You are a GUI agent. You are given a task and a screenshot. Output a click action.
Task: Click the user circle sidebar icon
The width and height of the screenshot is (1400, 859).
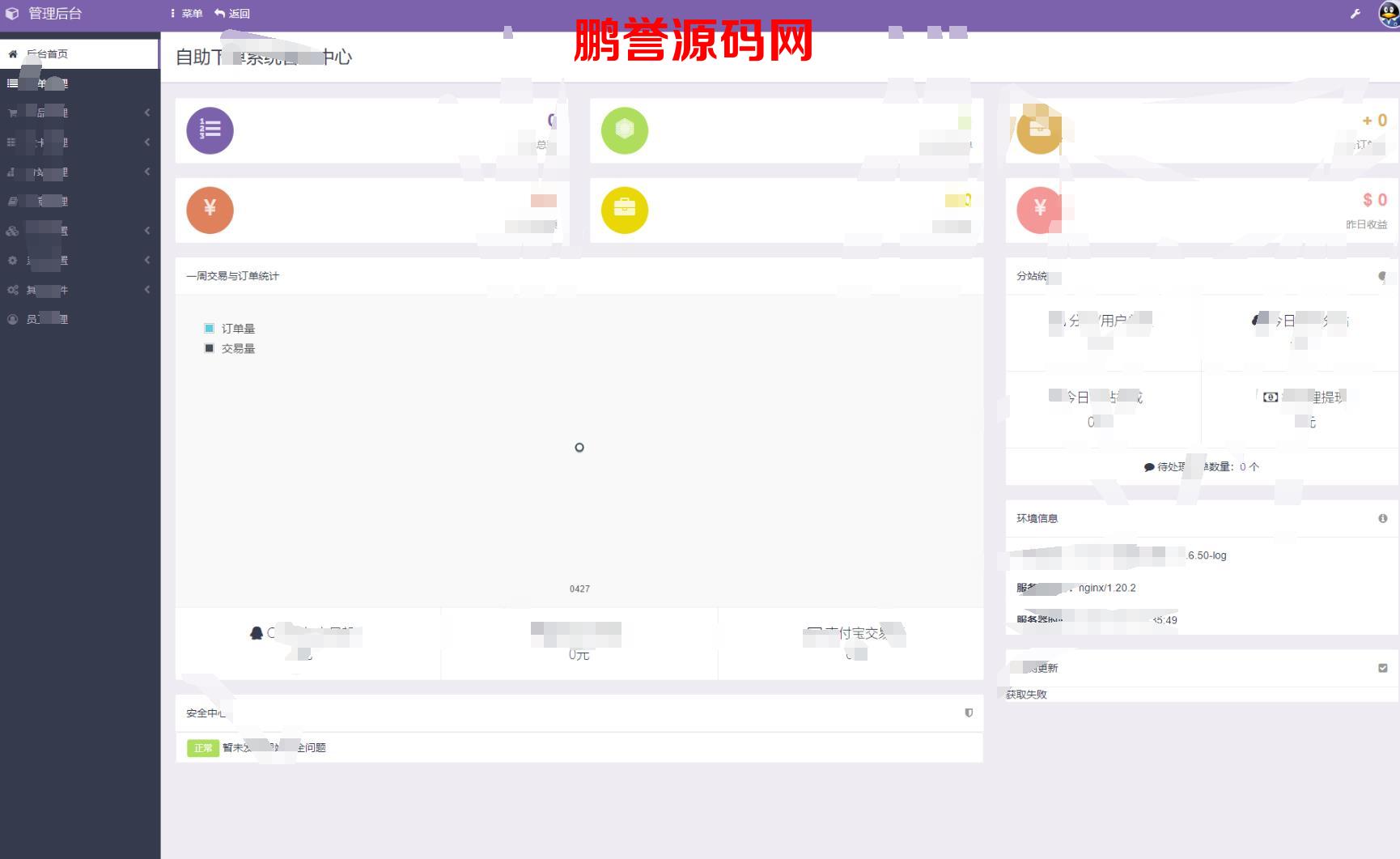(x=12, y=319)
